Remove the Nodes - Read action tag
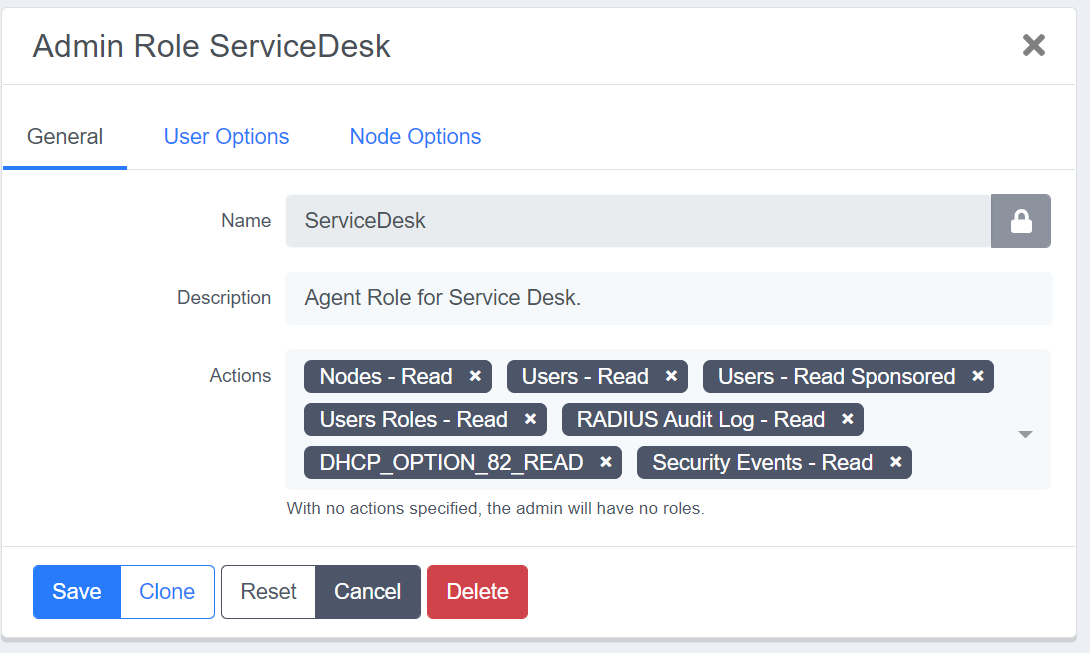The image size is (1090, 653). pos(475,376)
